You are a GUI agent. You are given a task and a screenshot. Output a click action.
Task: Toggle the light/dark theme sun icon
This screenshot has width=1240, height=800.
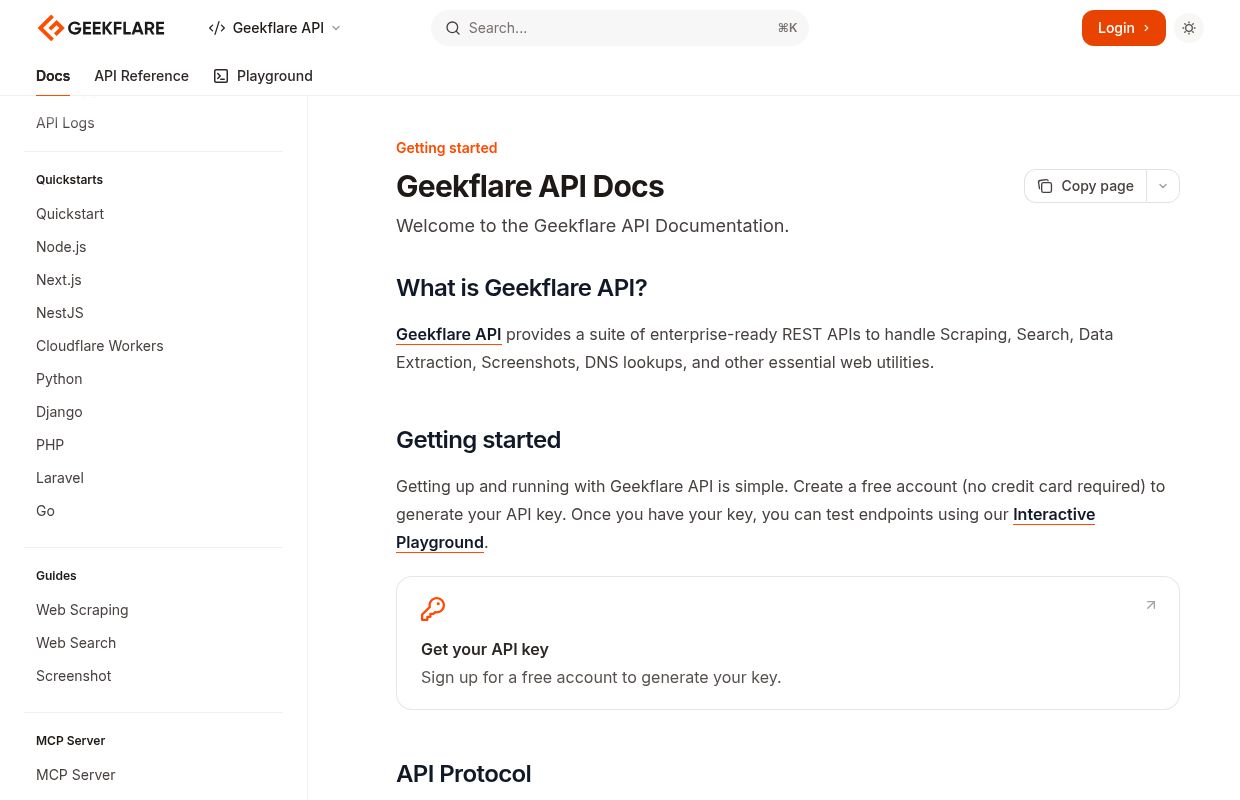pyautogui.click(x=1189, y=28)
